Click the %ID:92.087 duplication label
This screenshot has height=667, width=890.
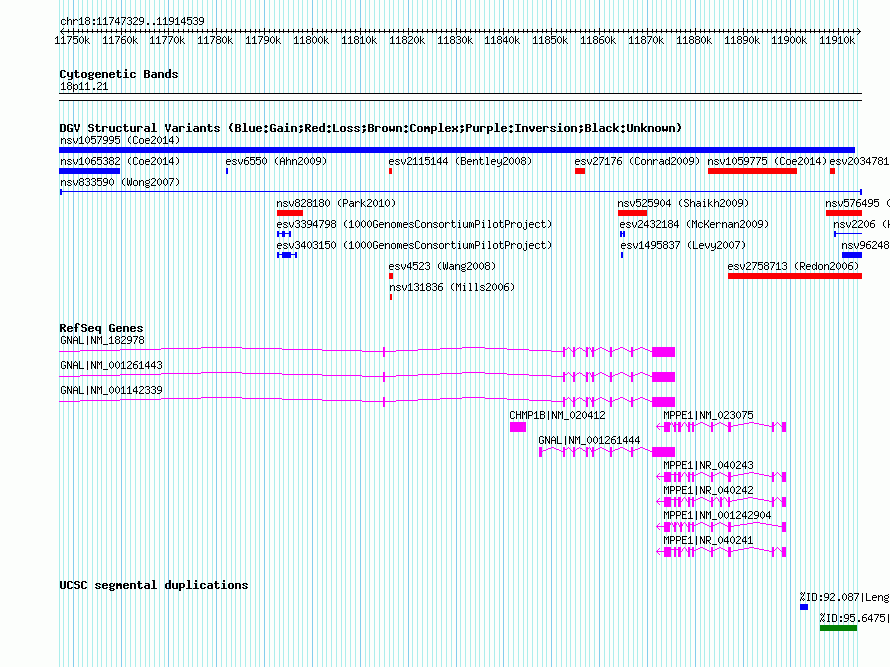(845, 597)
